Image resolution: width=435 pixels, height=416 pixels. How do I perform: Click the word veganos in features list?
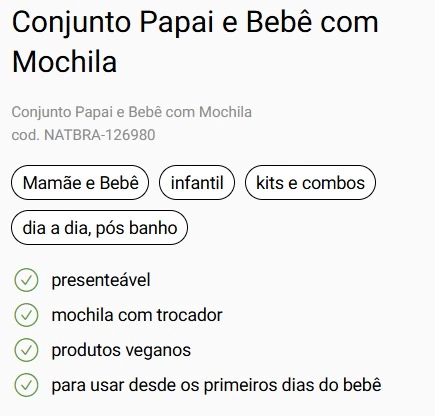pyautogui.click(x=158, y=351)
